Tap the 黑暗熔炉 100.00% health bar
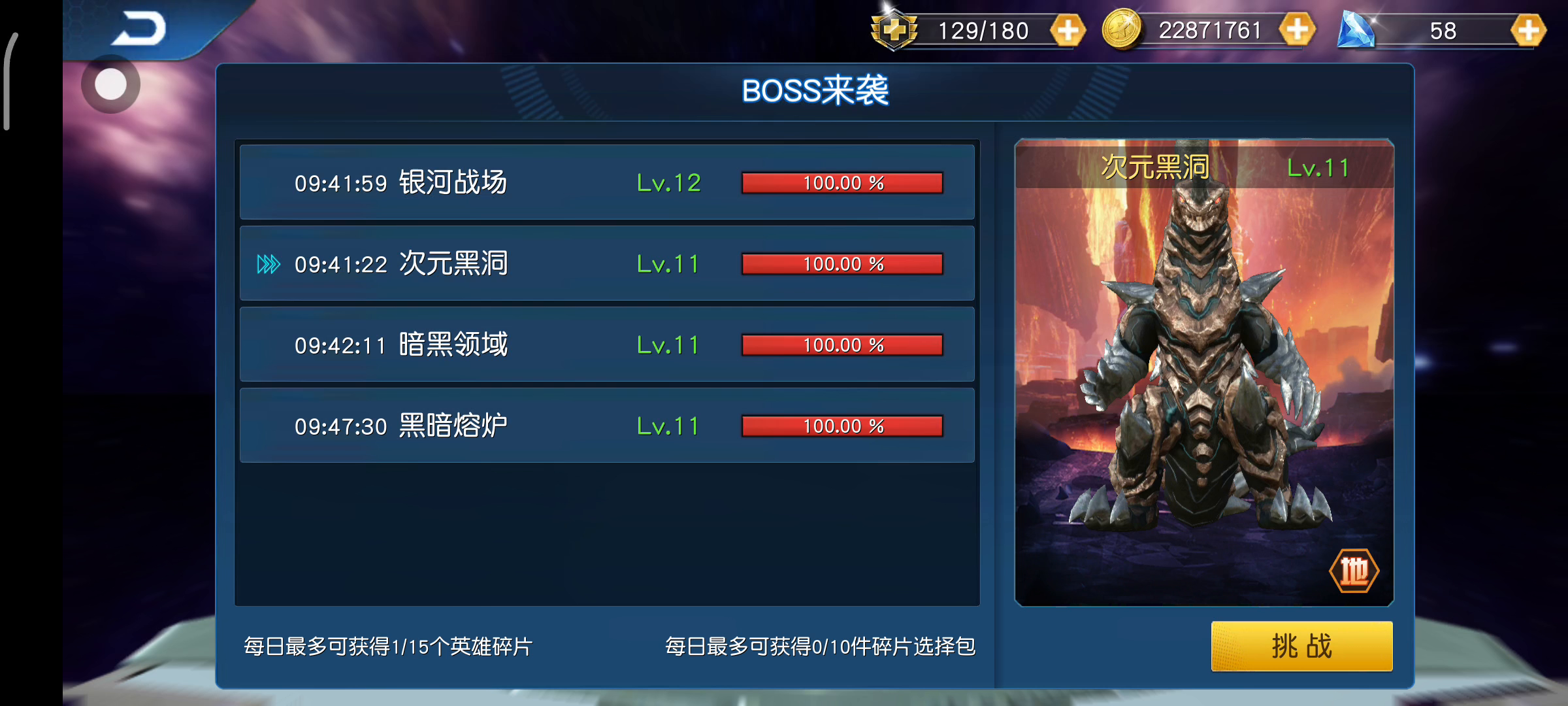 pos(842,426)
